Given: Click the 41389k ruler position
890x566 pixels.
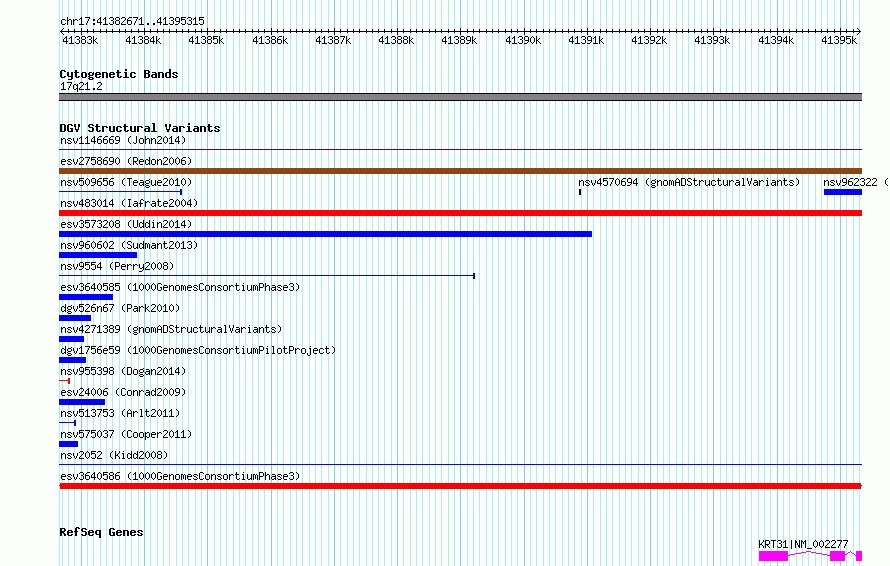Looking at the screenshot, I should click(x=459, y=40).
